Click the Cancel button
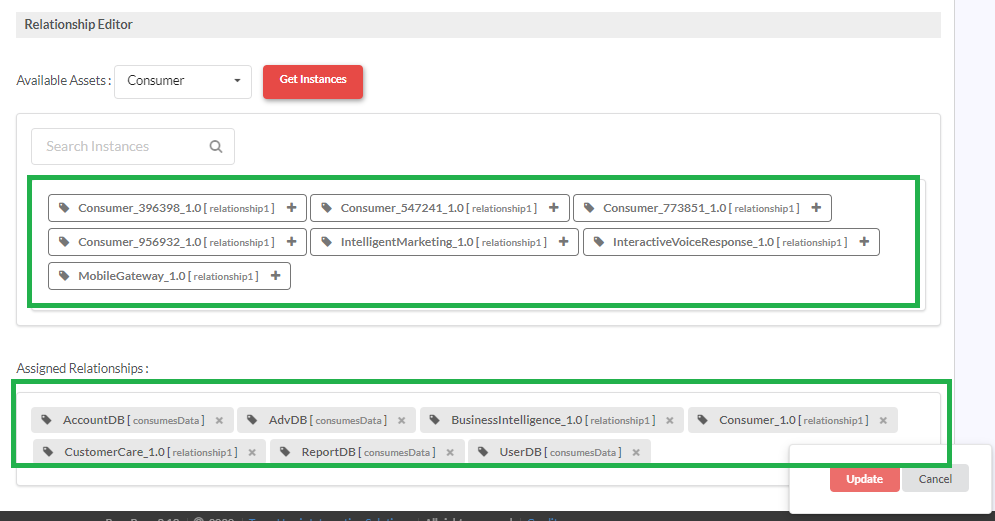995x521 pixels. coord(935,478)
